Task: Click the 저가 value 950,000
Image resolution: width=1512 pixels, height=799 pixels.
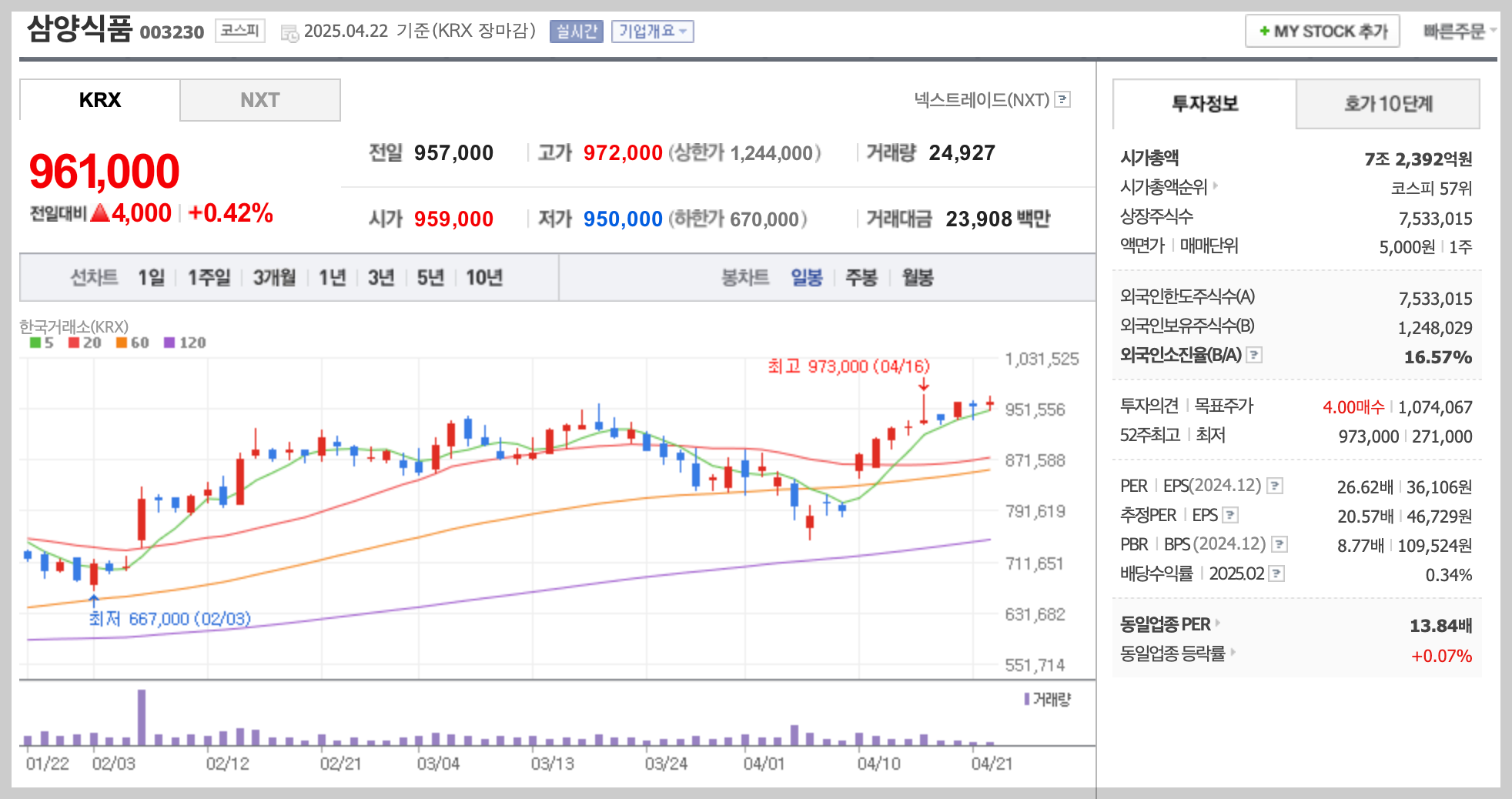Action: (623, 219)
